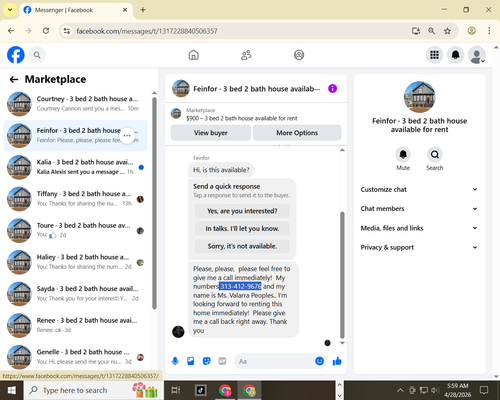This screenshot has height=400, width=500.
Task: Send quick reply 'Yes, are you interested?'
Action: 242,211
